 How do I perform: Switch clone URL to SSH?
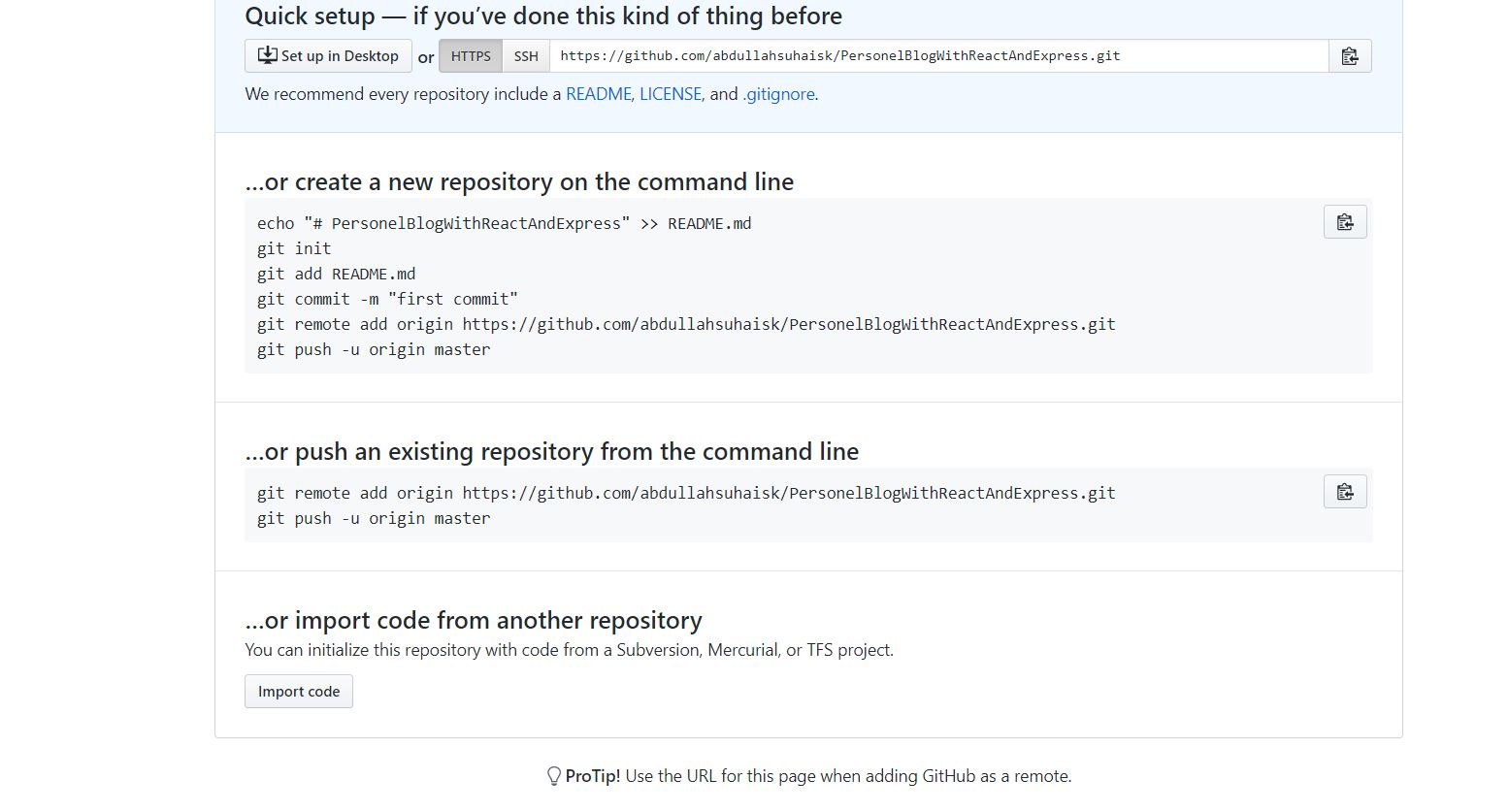coord(526,56)
